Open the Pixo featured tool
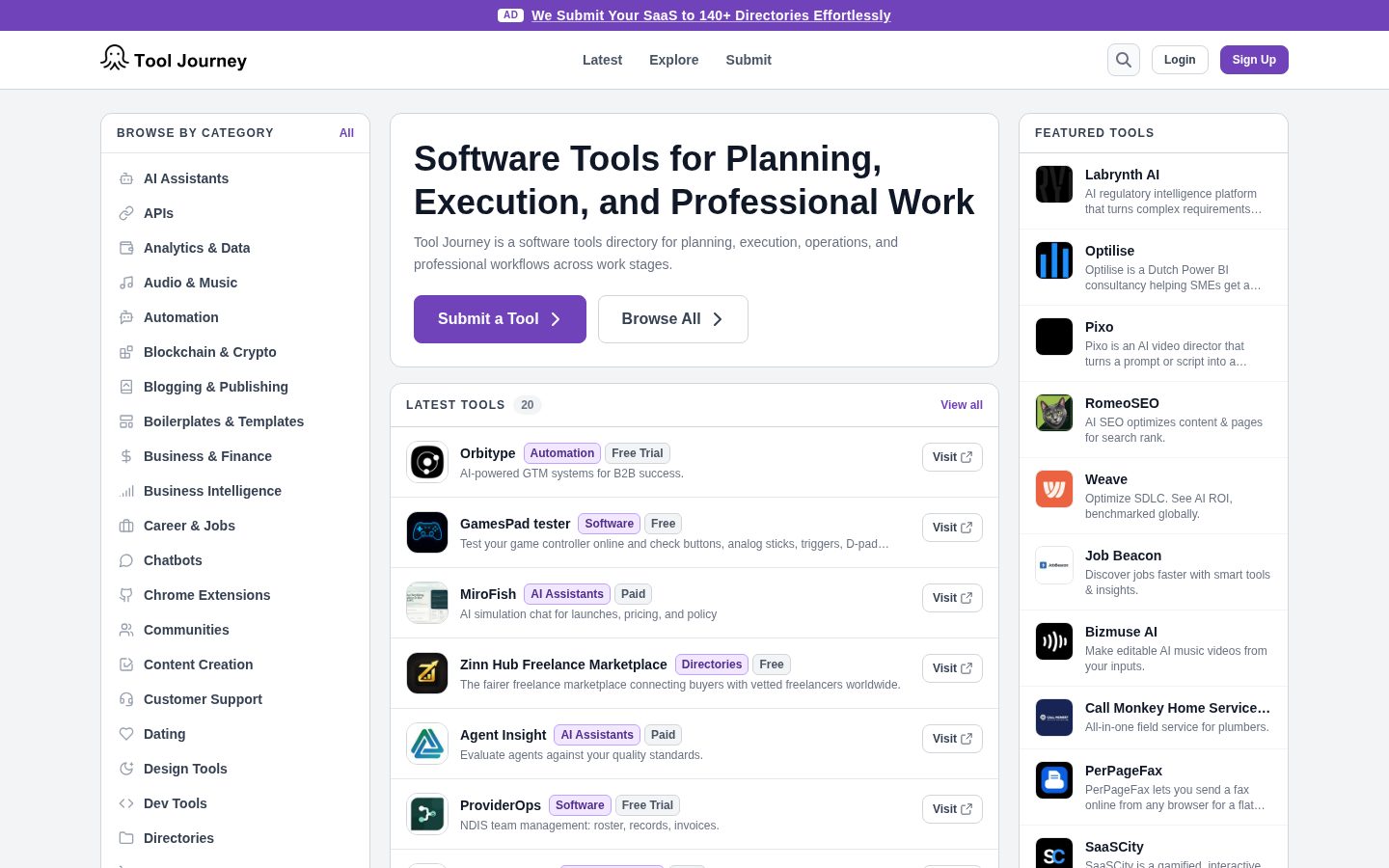 point(1154,343)
